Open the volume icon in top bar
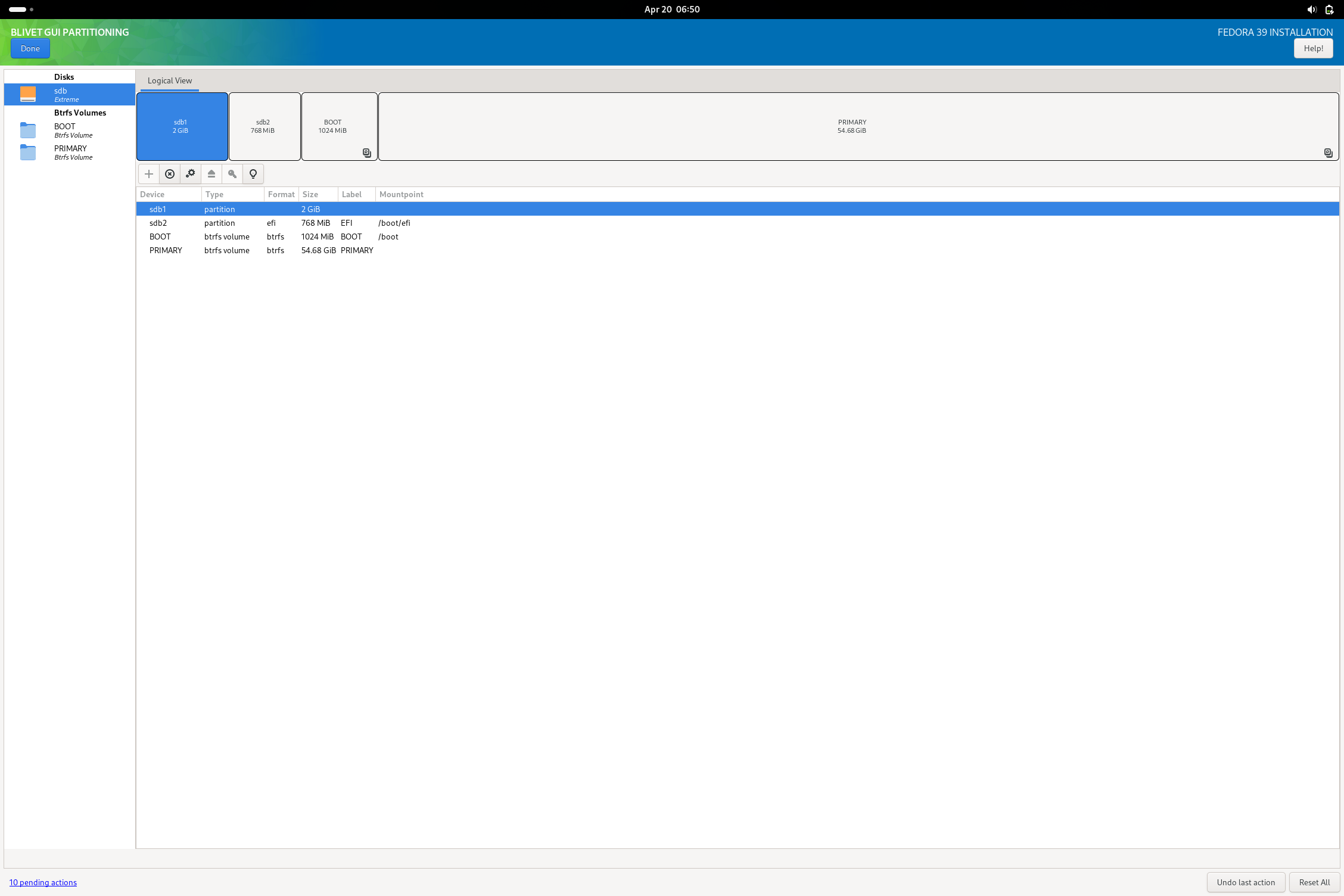 point(1311,9)
